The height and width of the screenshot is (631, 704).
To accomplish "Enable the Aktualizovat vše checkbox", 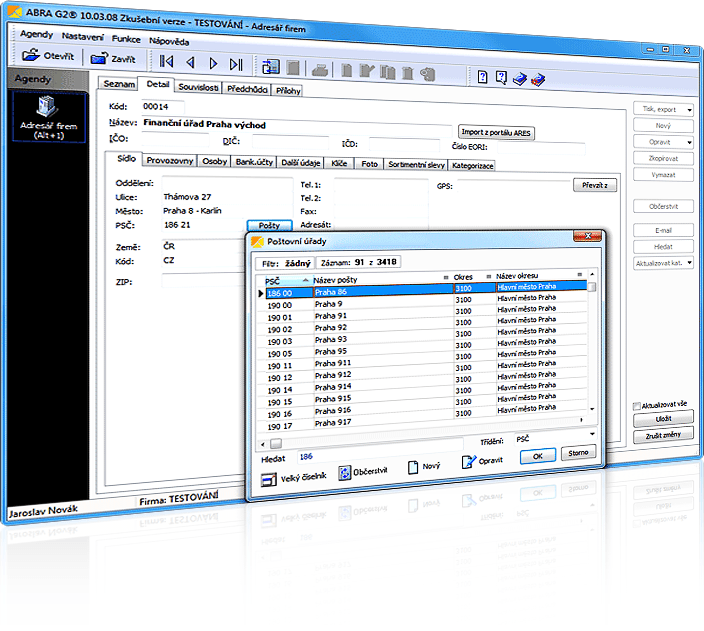I will tap(637, 405).
